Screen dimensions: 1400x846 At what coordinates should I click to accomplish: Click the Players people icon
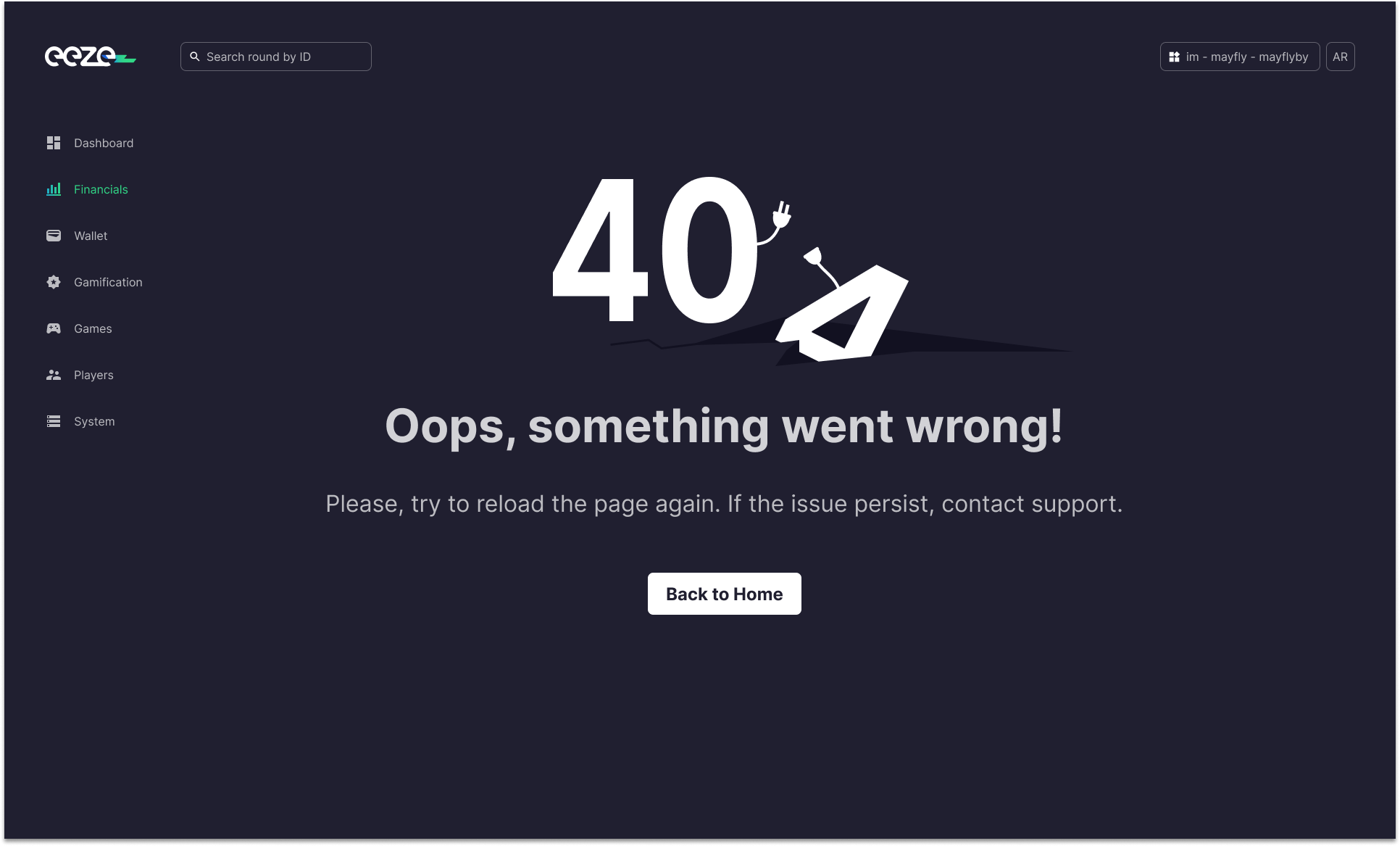54,375
